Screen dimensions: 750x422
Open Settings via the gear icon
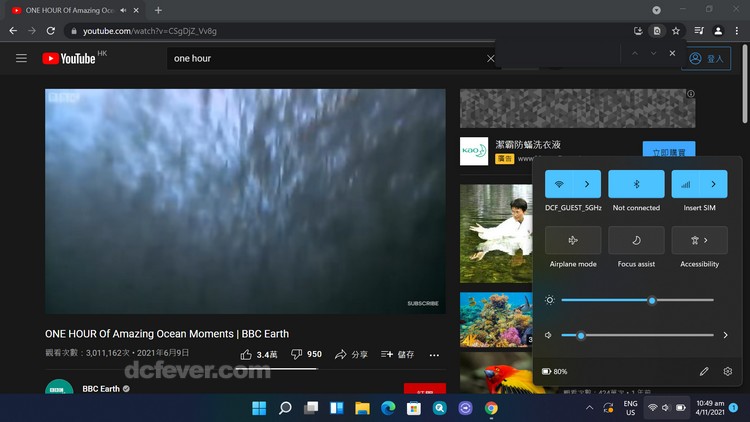(x=727, y=371)
